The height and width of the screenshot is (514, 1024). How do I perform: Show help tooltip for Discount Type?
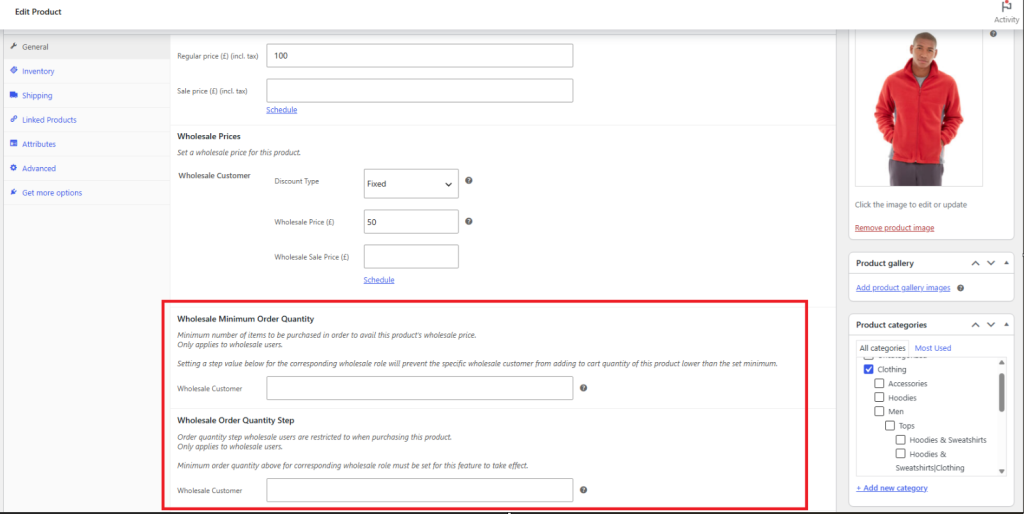(469, 180)
